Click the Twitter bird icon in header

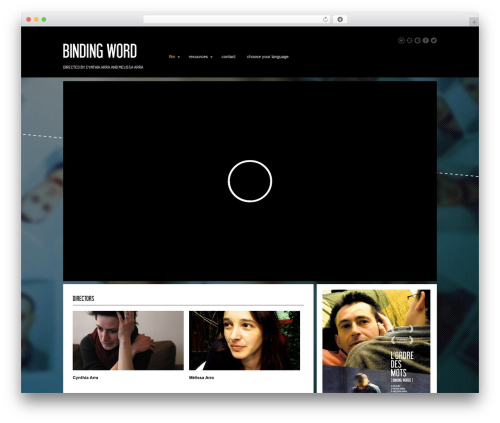point(433,40)
